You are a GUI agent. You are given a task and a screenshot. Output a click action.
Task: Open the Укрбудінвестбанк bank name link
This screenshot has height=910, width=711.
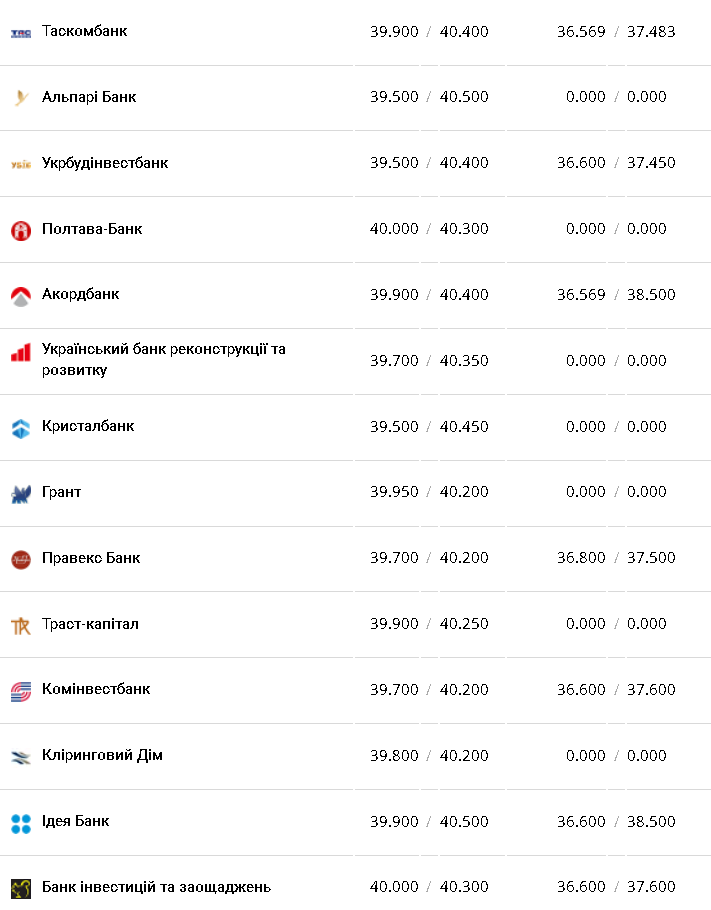105,163
